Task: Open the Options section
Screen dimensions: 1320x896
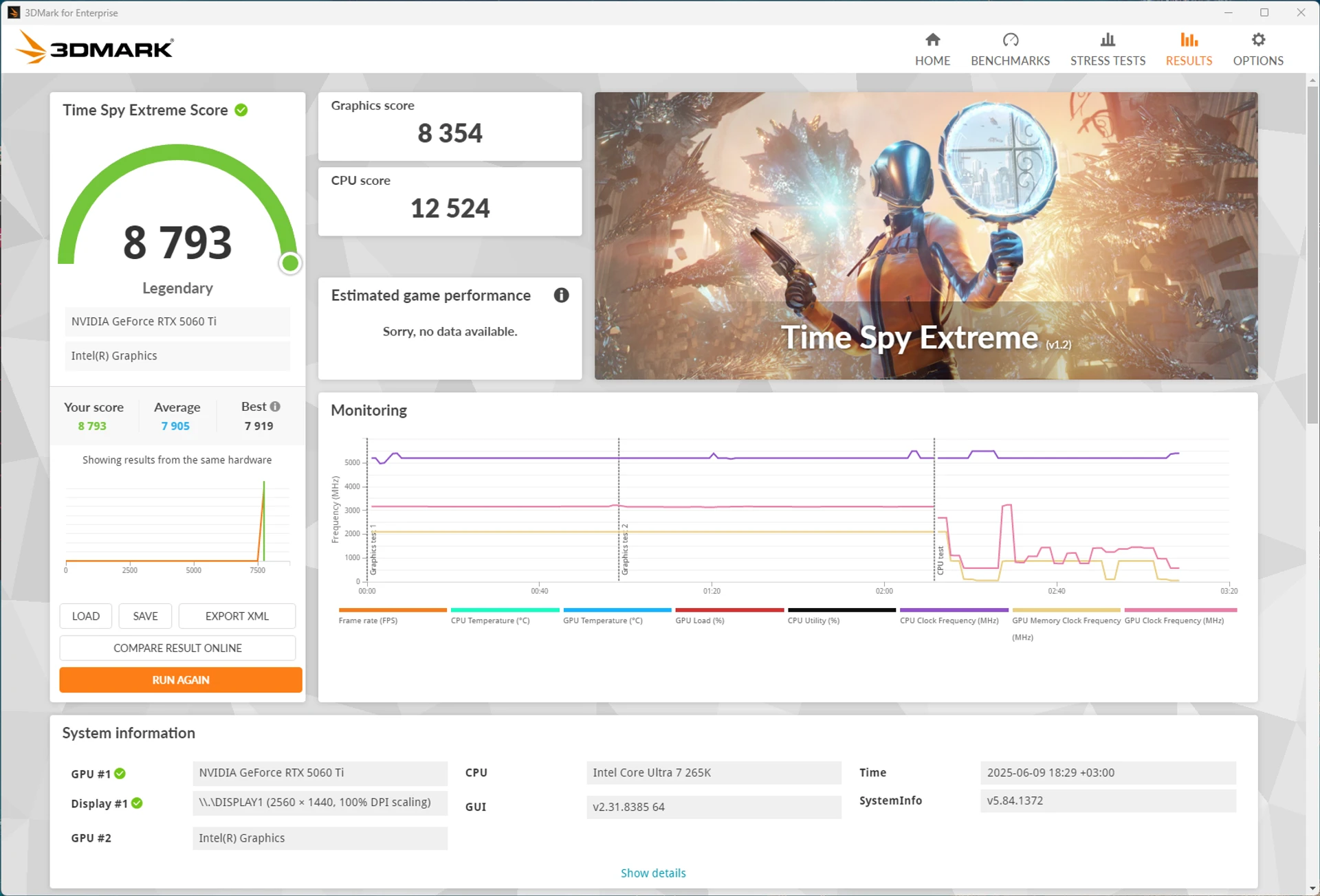Action: [1258, 49]
